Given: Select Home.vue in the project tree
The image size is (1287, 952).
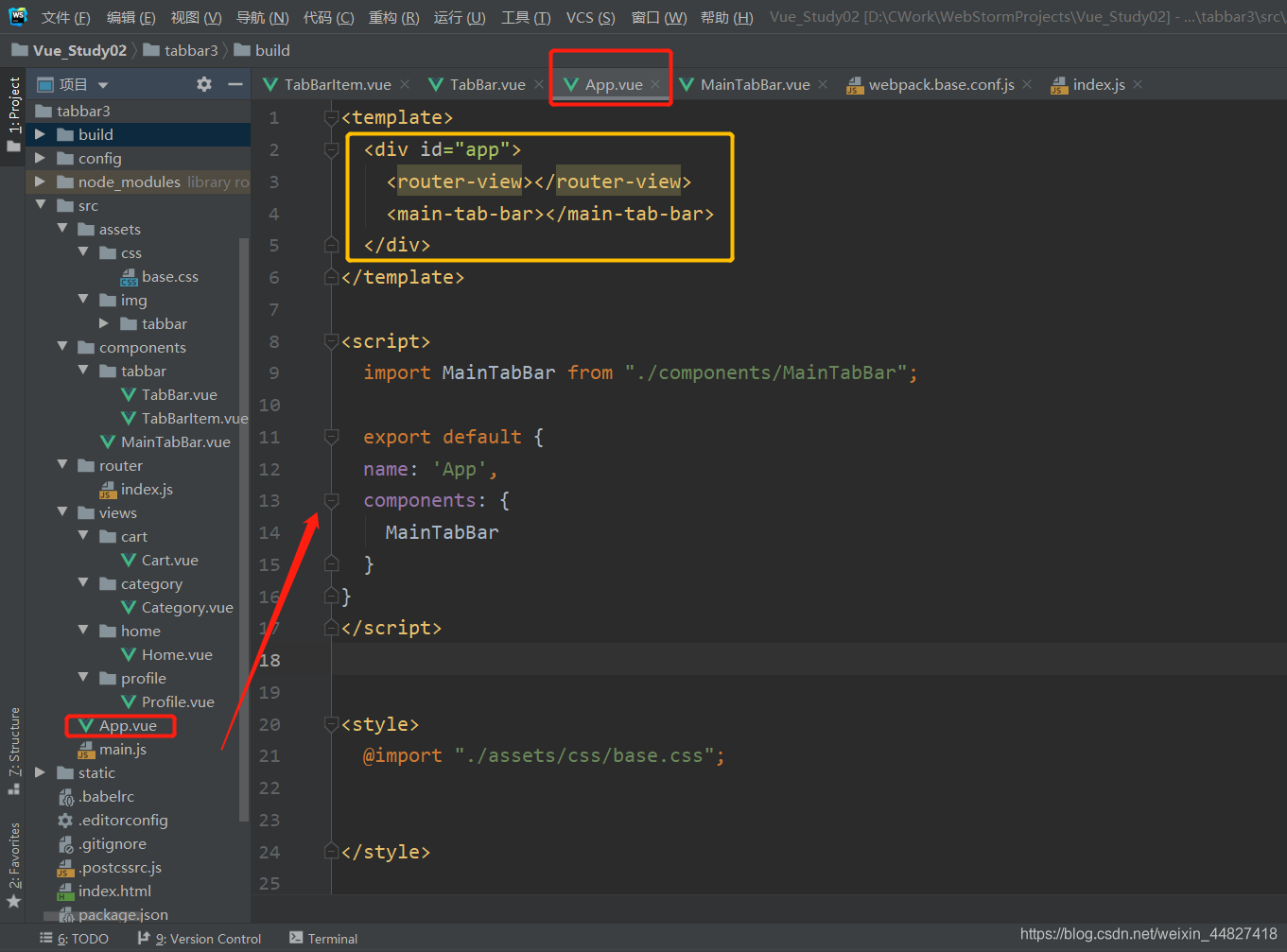Looking at the screenshot, I should point(166,654).
